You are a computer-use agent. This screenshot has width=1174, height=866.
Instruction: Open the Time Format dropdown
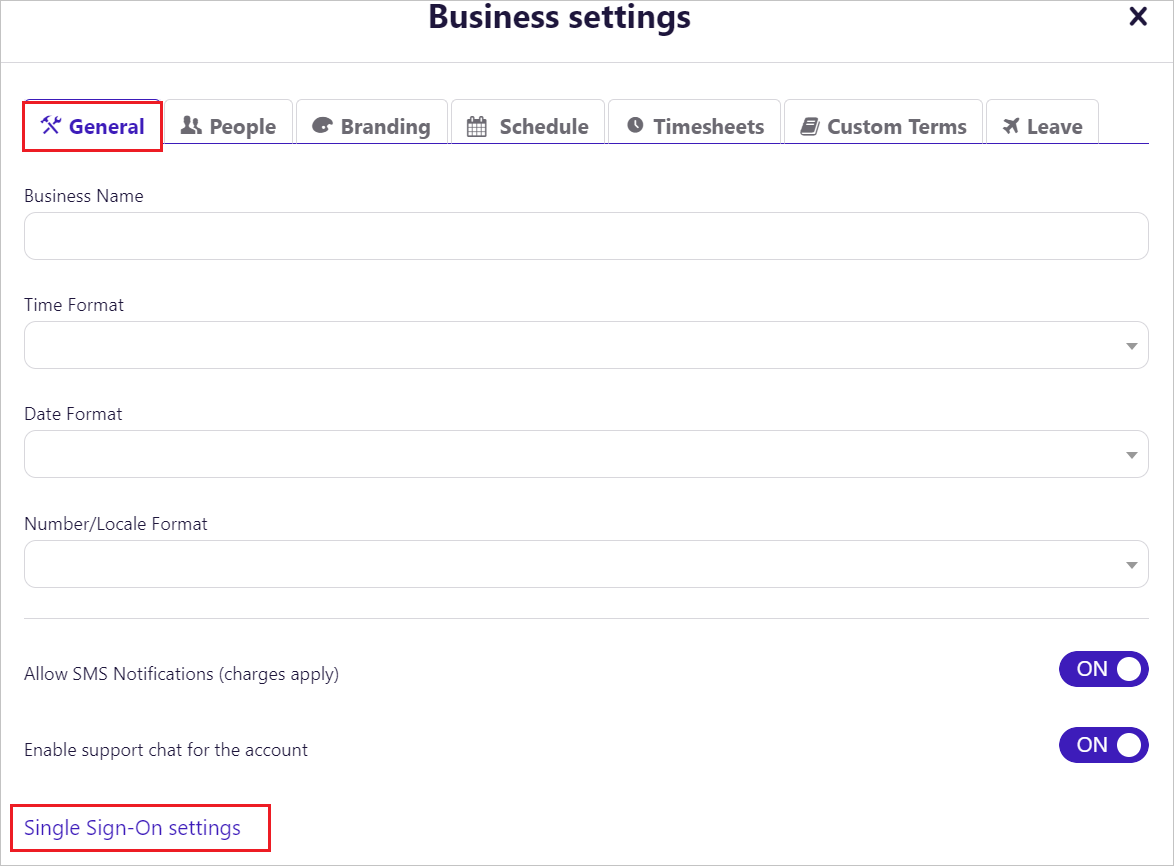pos(1131,345)
